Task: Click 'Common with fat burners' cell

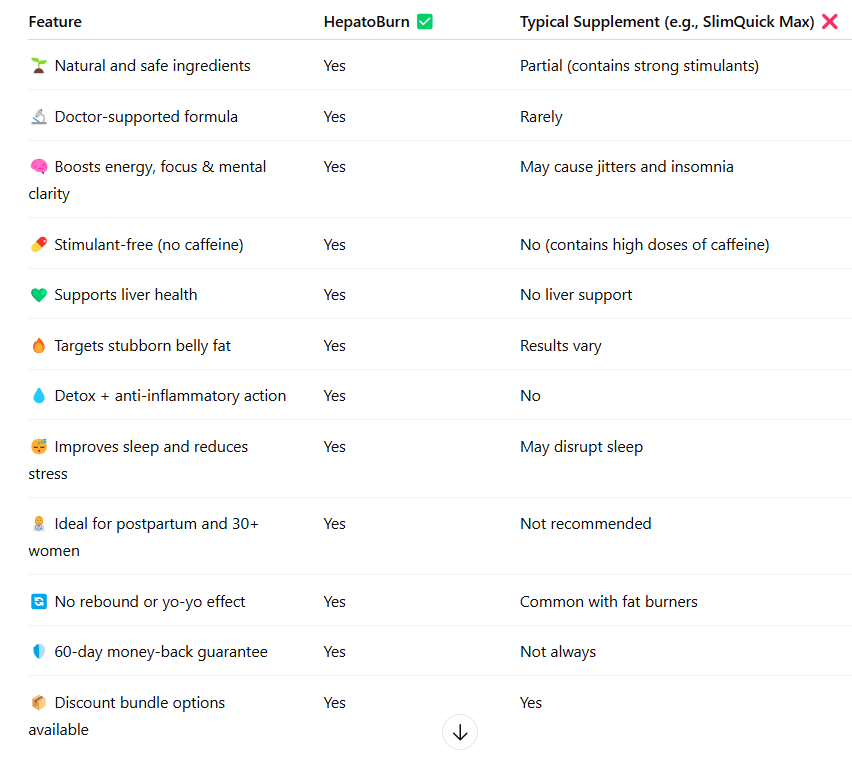Action: pos(609,602)
